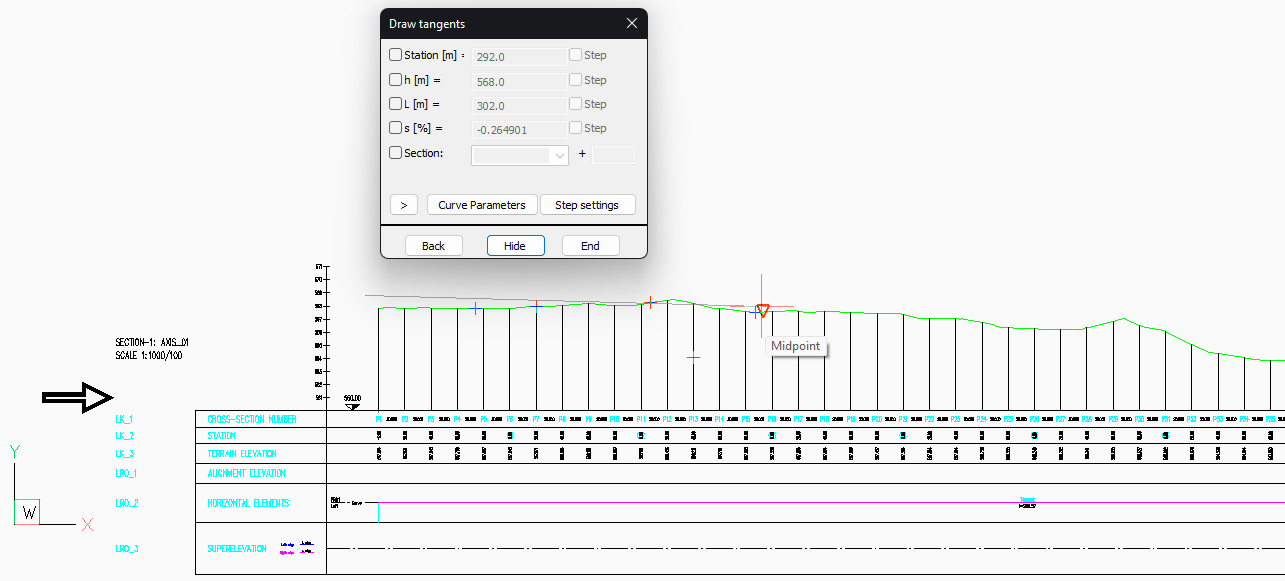
Task: Click the cyan marker on the magenta line
Action: coord(1027,501)
